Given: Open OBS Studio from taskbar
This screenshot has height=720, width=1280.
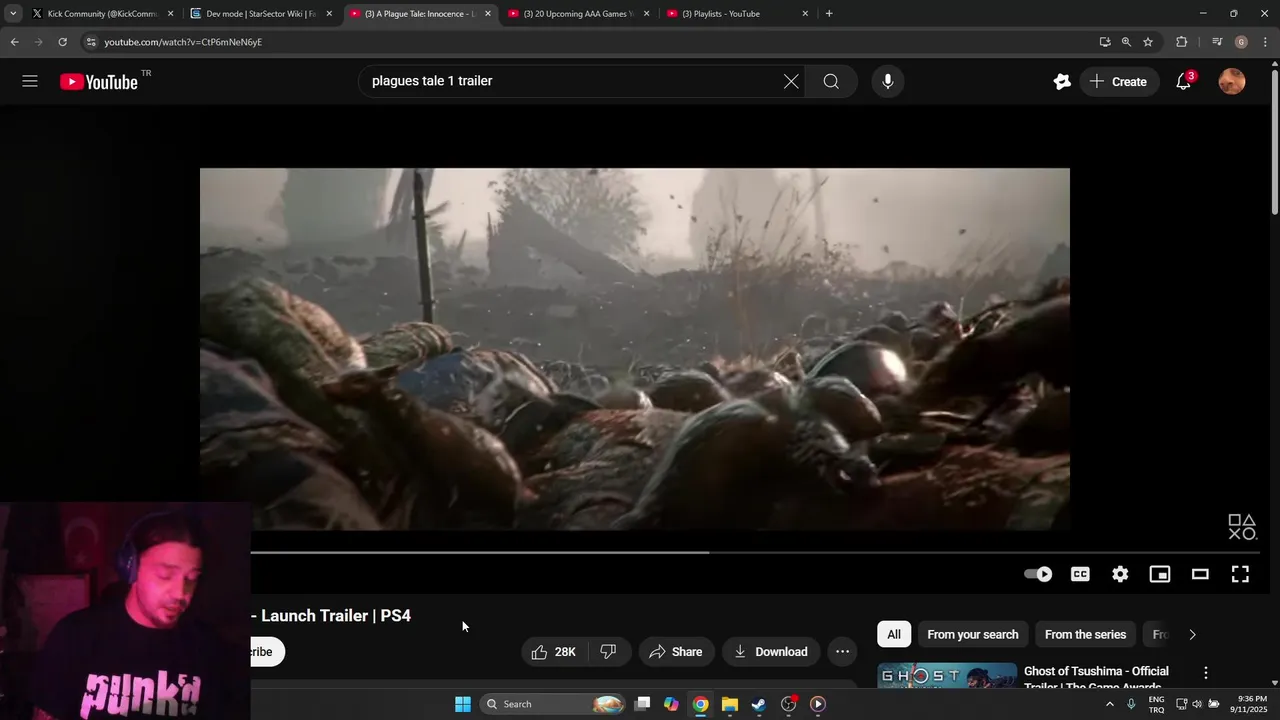Looking at the screenshot, I should click(789, 704).
